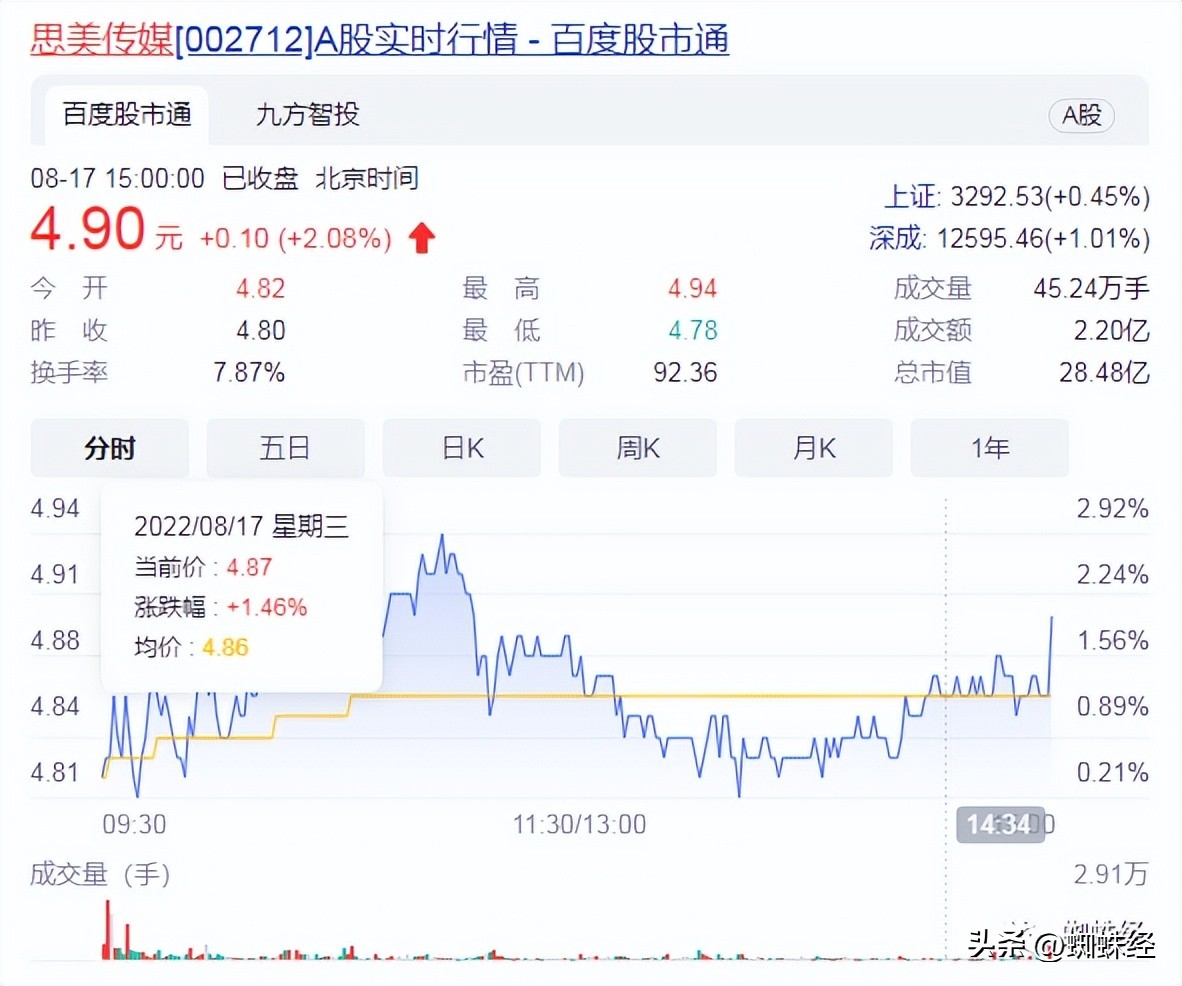This screenshot has height=986, width=1182.
Task: Click the 14:34 timeline marker
Action: pyautogui.click(x=1000, y=825)
